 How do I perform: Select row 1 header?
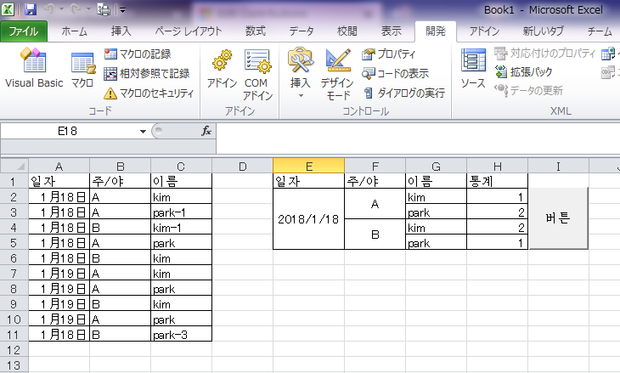pyautogui.click(x=14, y=182)
